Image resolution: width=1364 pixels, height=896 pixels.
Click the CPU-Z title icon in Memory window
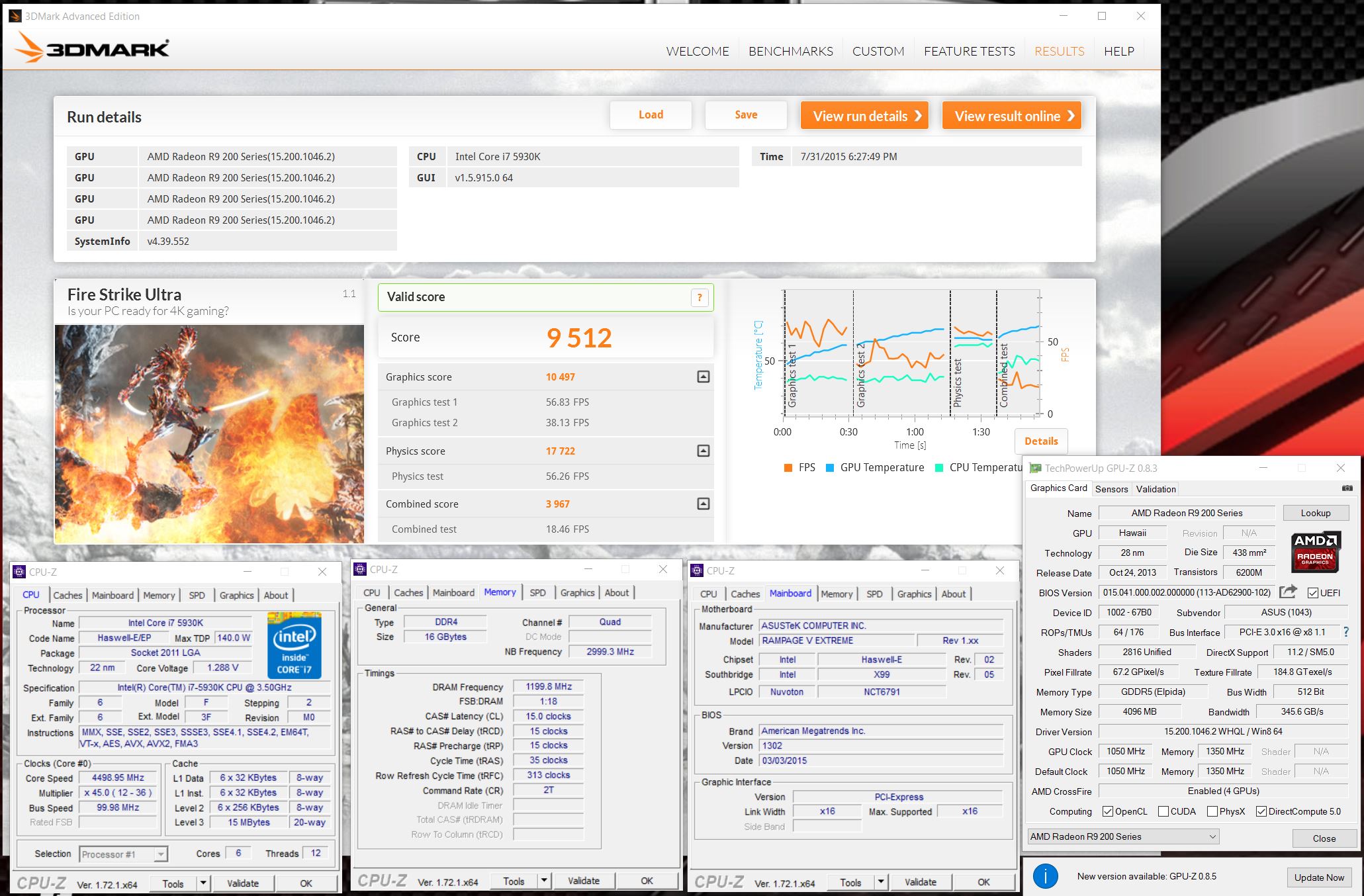click(x=360, y=569)
